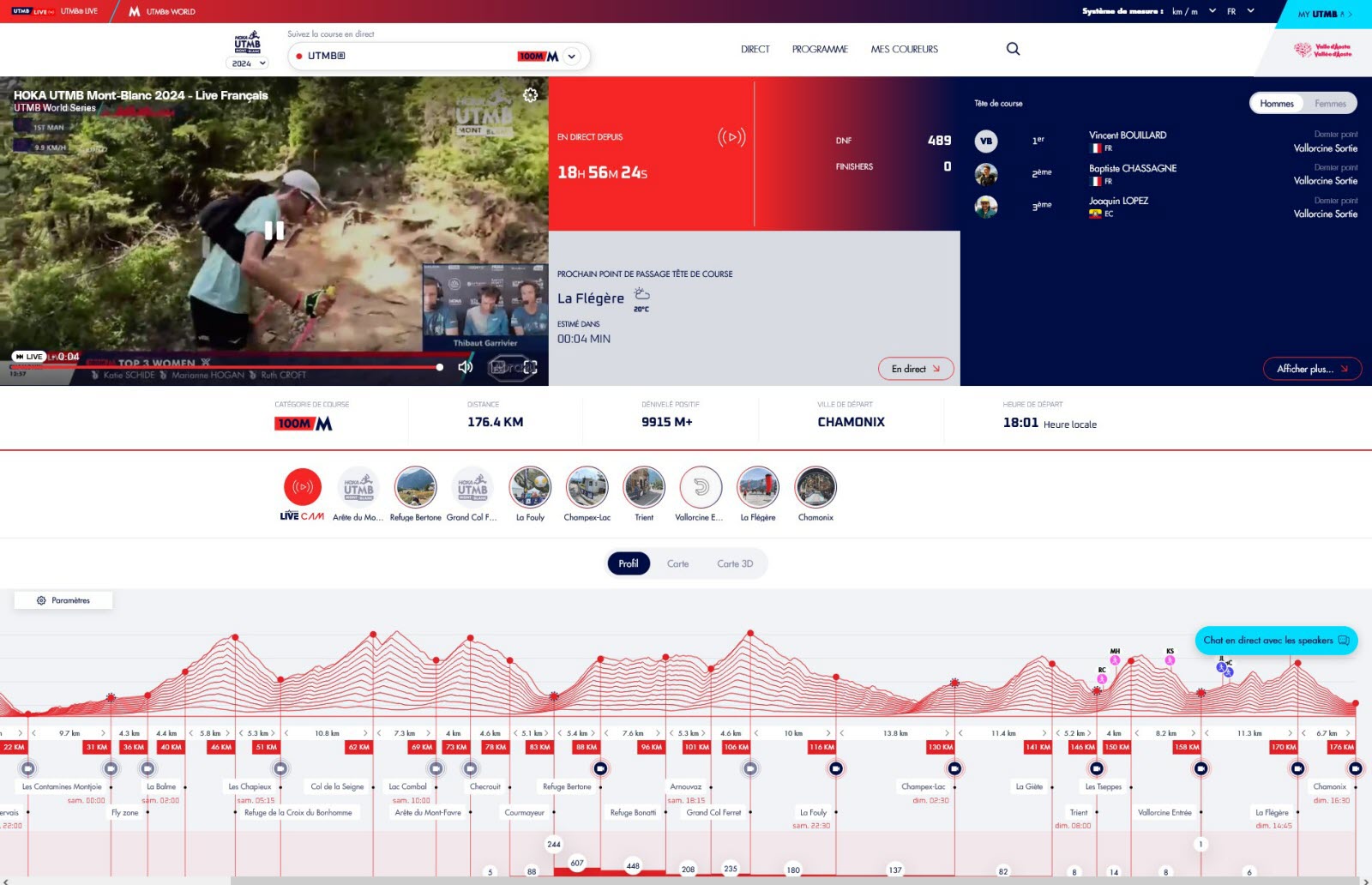Click the UTMB LIVE link in the top bar
Viewport: 1372px width, 885px height.
pos(55,11)
